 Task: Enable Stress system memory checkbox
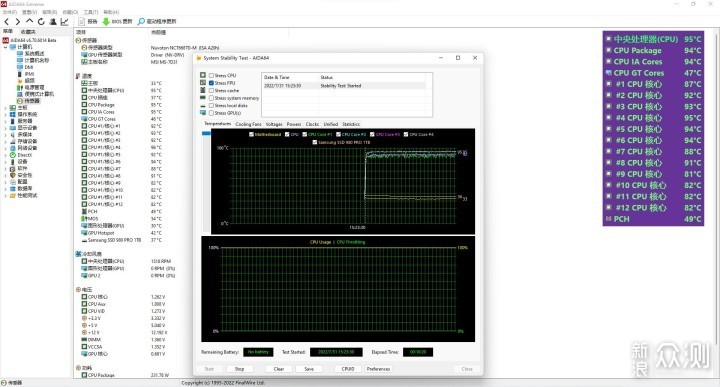coord(211,98)
